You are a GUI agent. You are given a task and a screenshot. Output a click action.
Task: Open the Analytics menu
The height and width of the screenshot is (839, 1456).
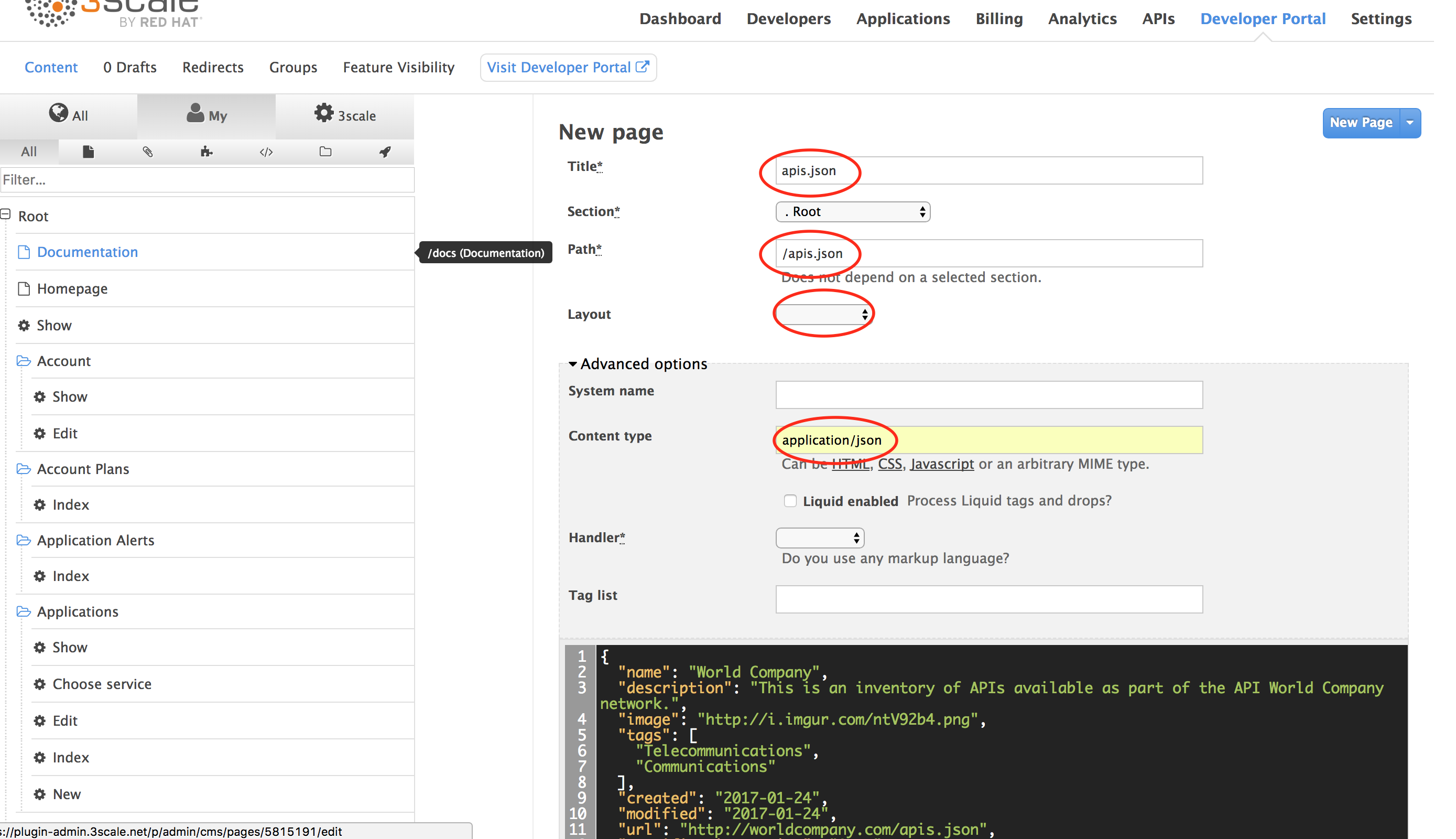[x=1082, y=19]
